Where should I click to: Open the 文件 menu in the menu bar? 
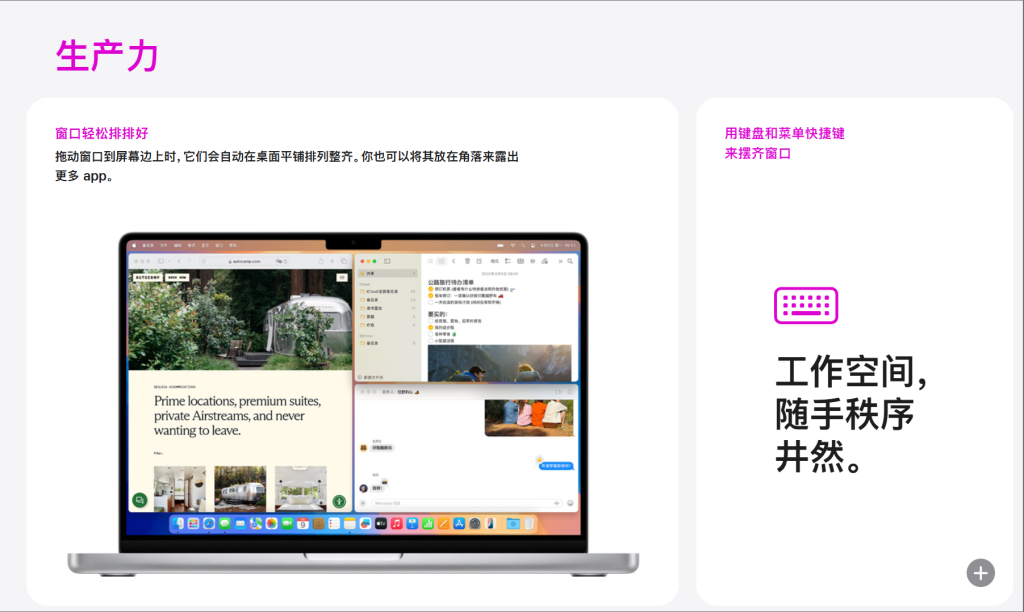point(162,245)
